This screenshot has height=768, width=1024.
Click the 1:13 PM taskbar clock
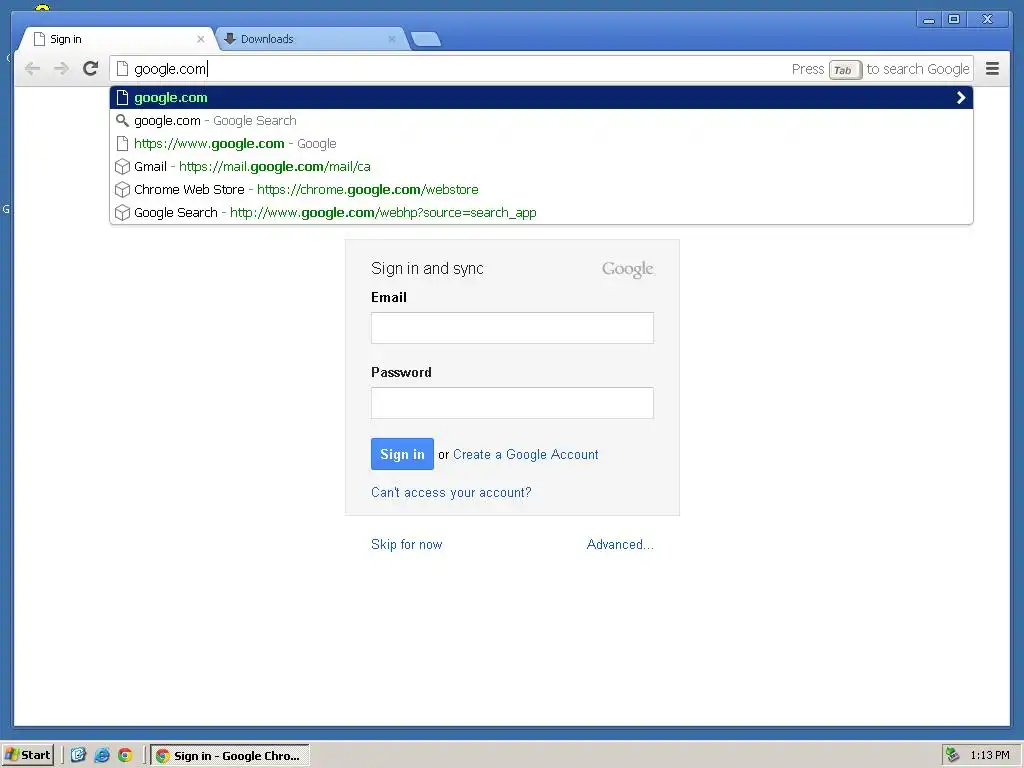coord(990,756)
